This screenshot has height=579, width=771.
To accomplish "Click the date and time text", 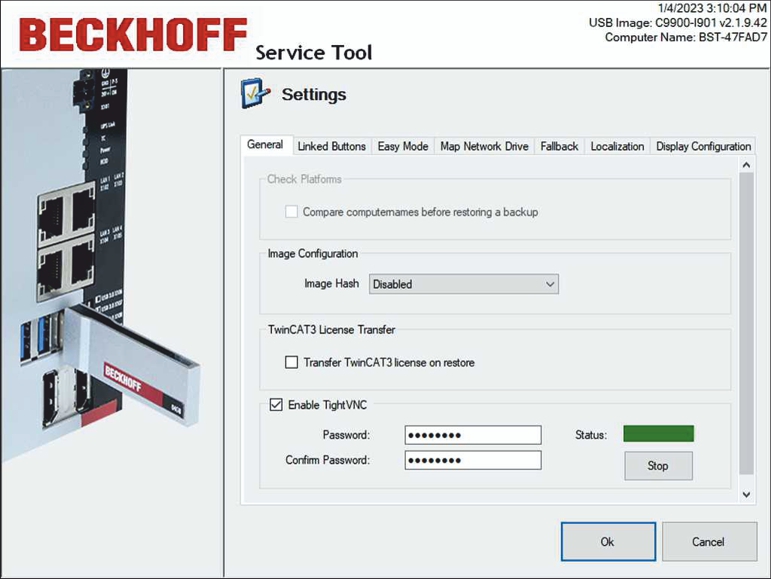I will [x=712, y=8].
